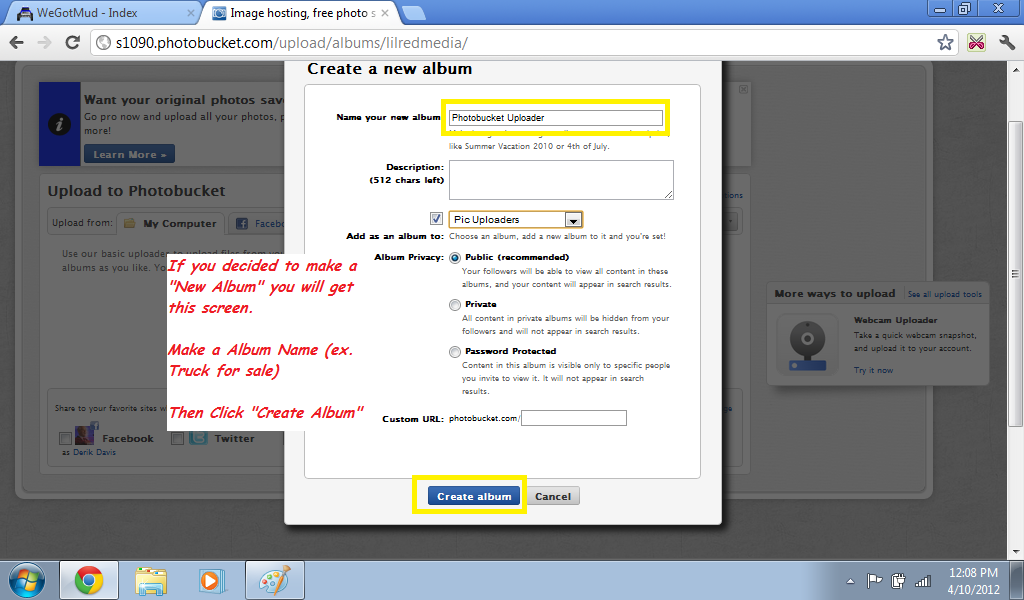
Task: Open Chrome from the taskbar
Action: [x=89, y=579]
